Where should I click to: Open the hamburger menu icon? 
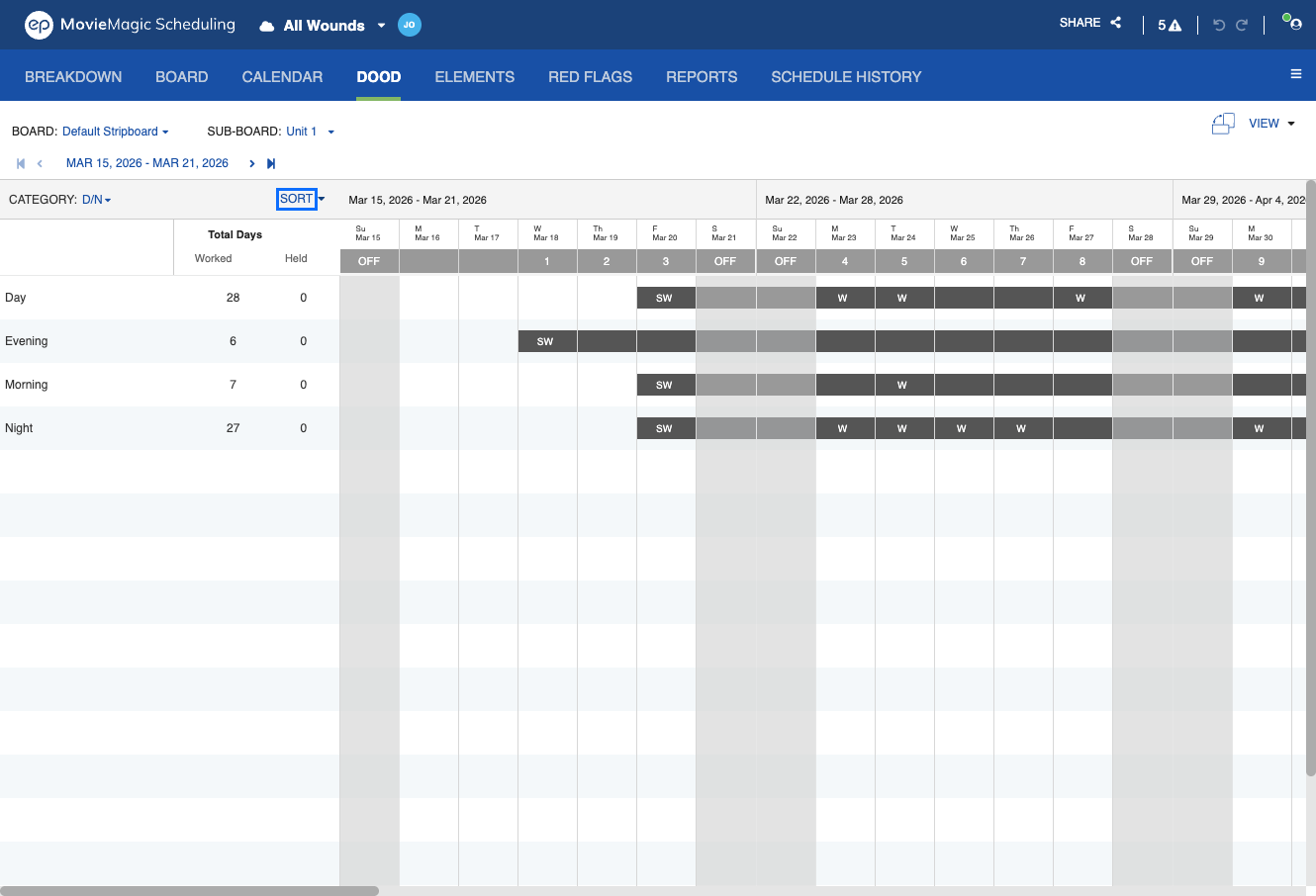tap(1296, 74)
